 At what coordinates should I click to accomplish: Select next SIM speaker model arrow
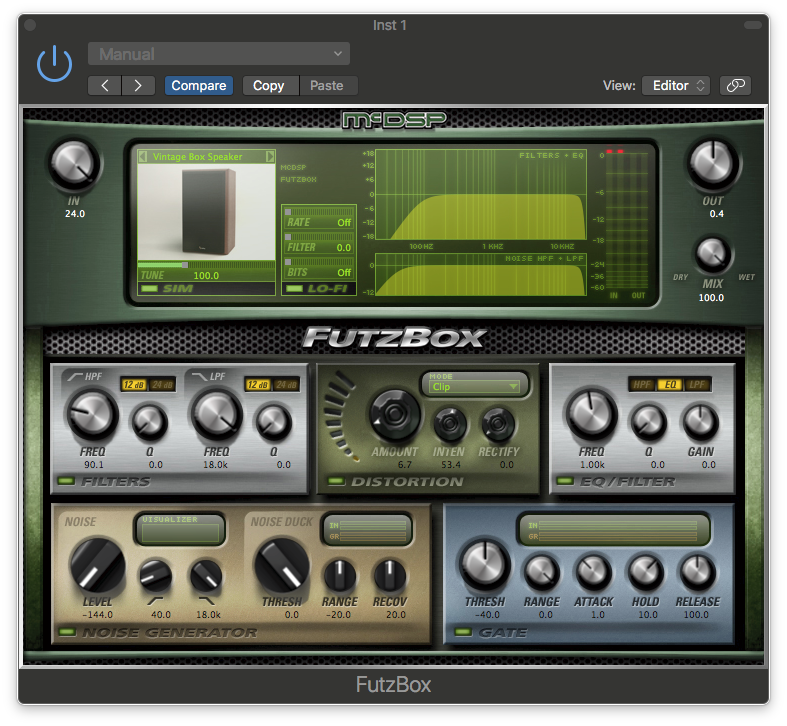click(x=270, y=156)
